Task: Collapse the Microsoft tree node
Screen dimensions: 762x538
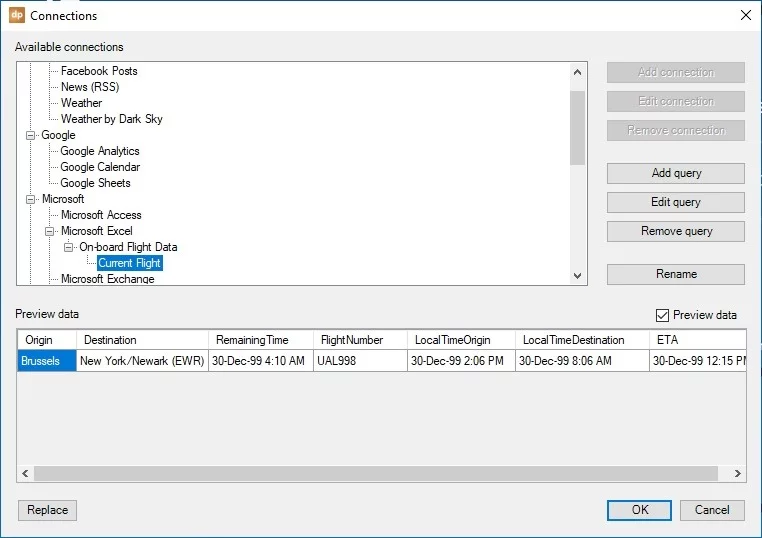Action: pyautogui.click(x=31, y=199)
